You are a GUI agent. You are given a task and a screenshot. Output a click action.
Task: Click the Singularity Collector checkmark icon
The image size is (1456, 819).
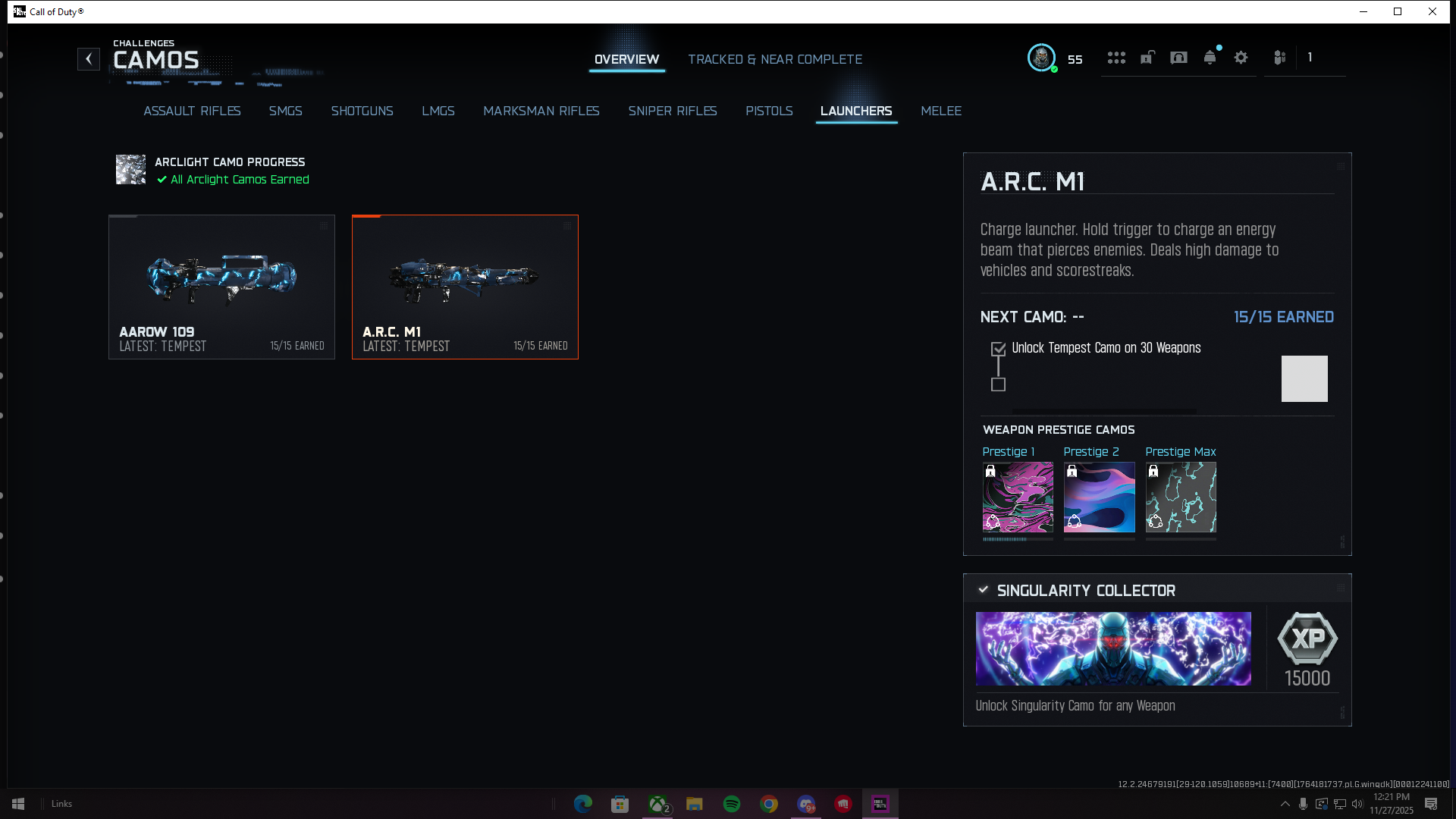click(x=984, y=590)
